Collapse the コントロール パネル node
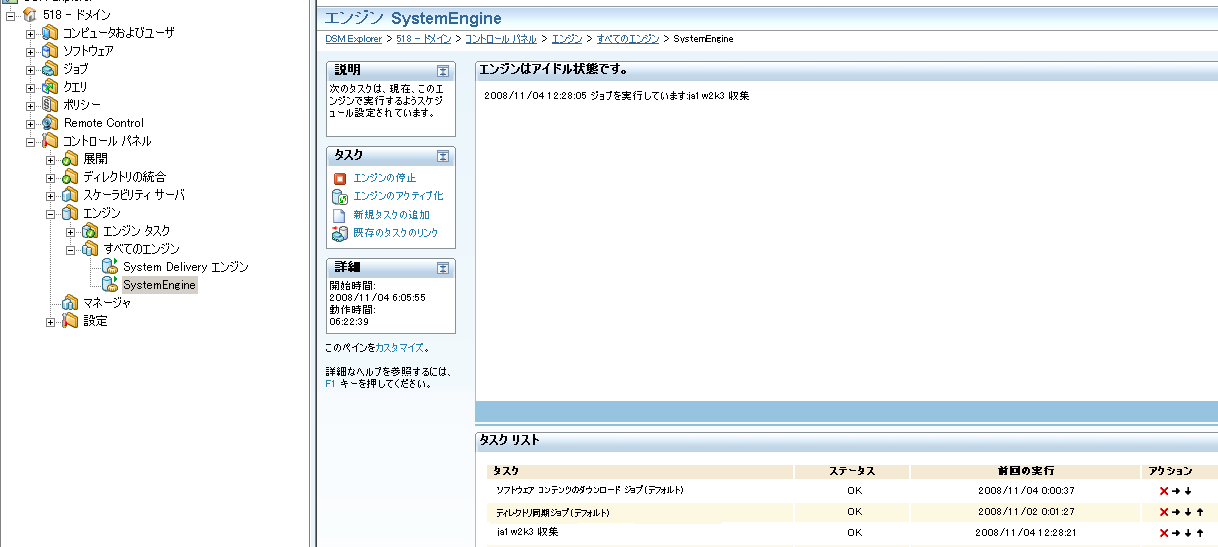Viewport: 1218px width, 547px height. [31, 141]
